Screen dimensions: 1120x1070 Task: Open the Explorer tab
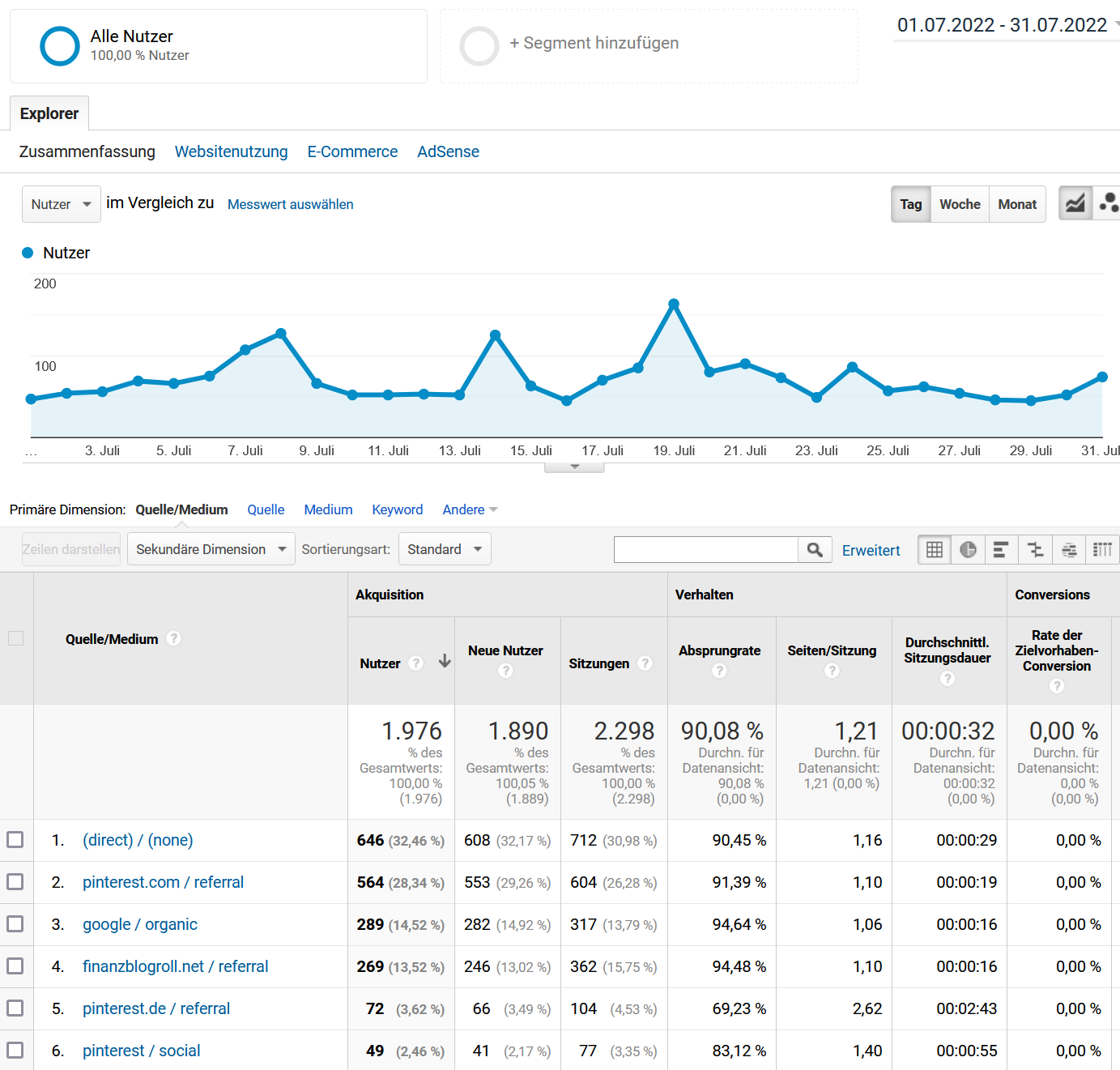click(49, 113)
